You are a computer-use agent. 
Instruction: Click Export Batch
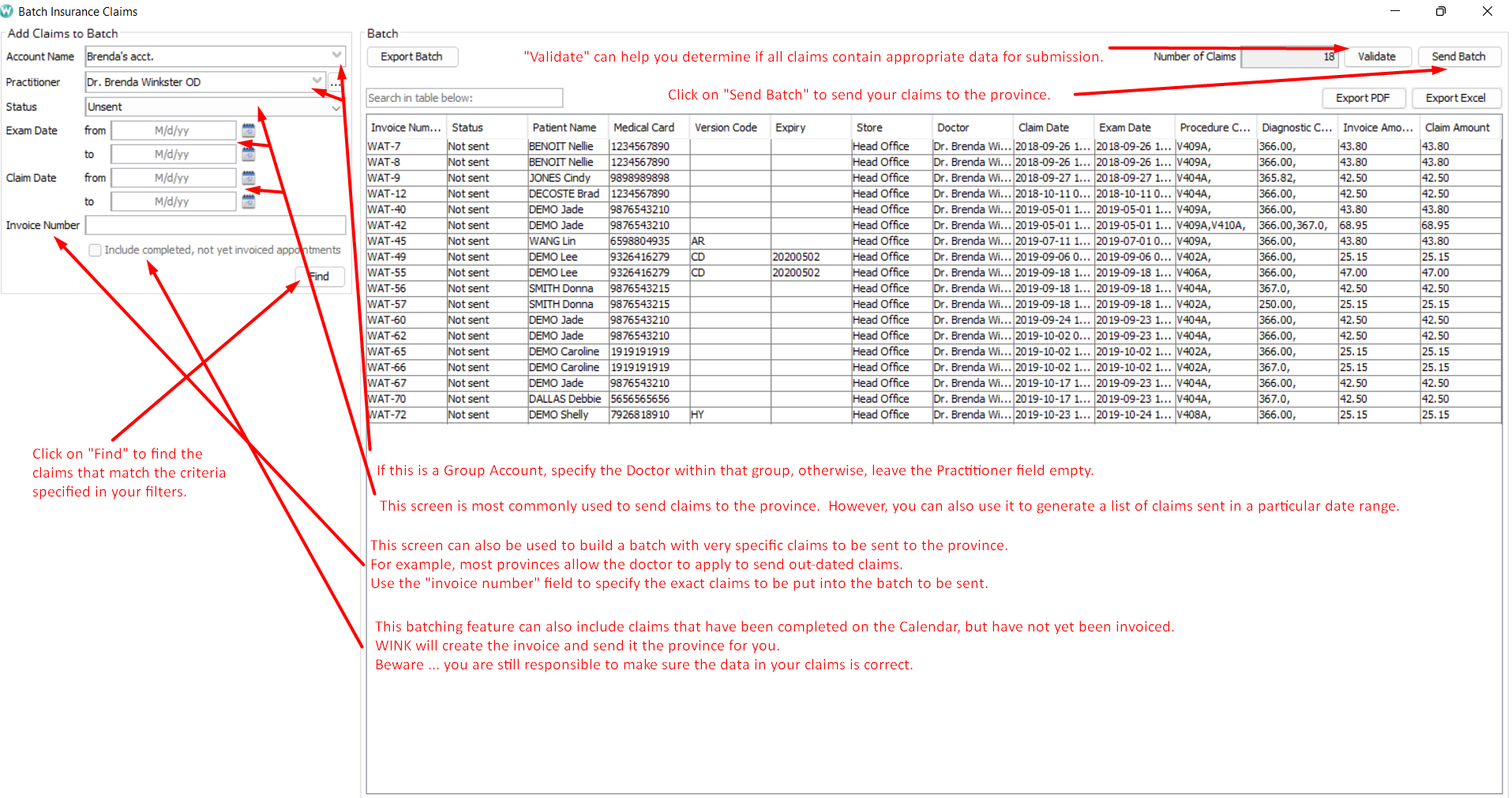click(411, 56)
